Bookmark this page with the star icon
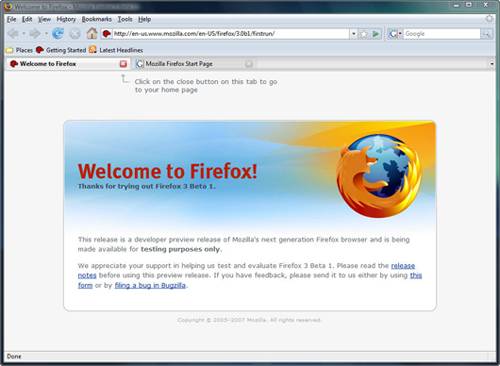 tap(364, 34)
